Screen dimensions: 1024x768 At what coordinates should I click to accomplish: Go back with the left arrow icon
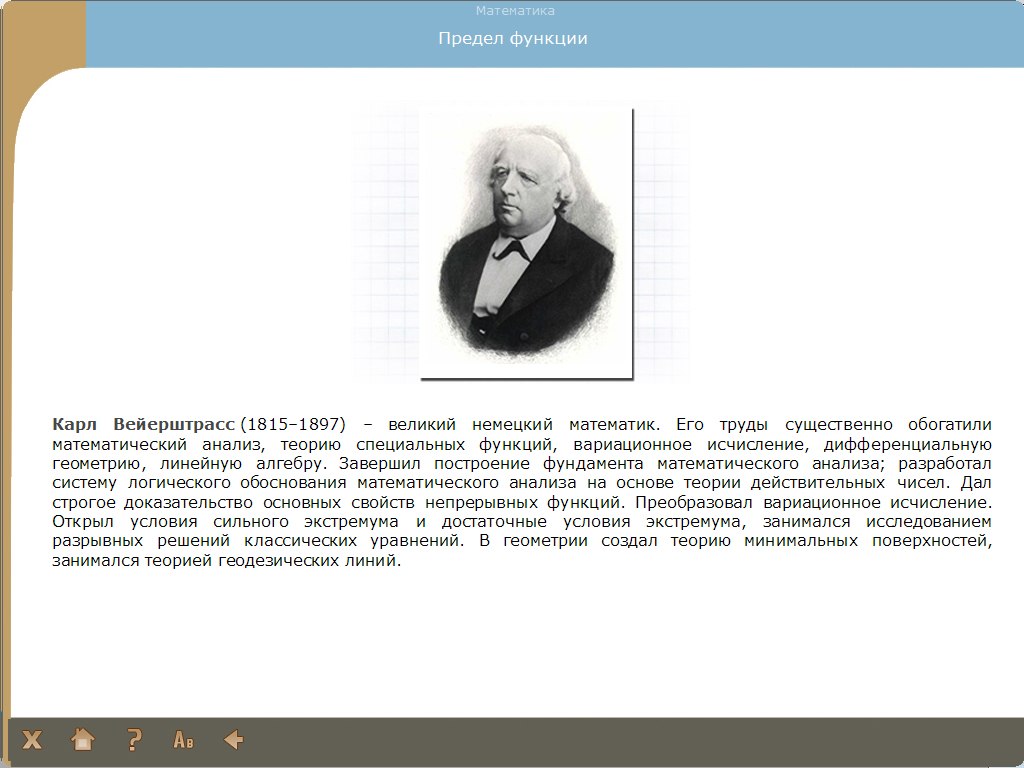[x=234, y=740]
